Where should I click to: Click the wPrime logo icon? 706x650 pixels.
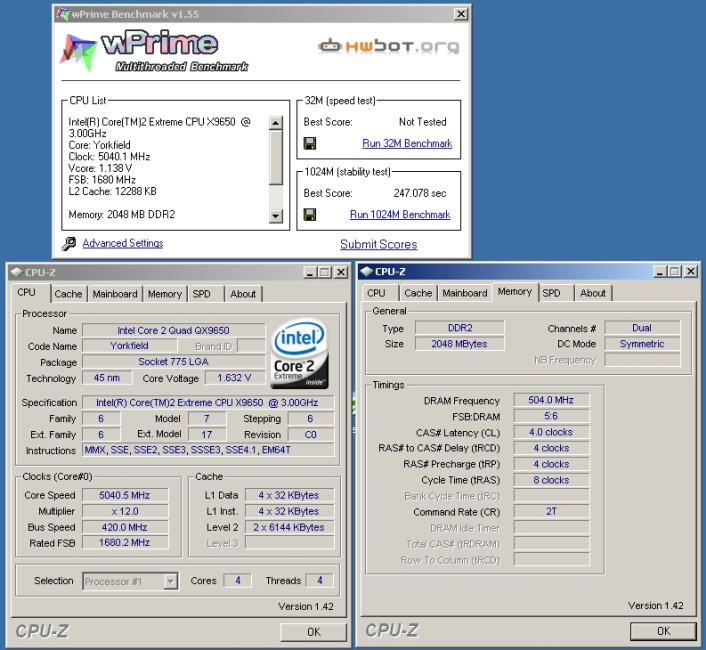pos(78,52)
